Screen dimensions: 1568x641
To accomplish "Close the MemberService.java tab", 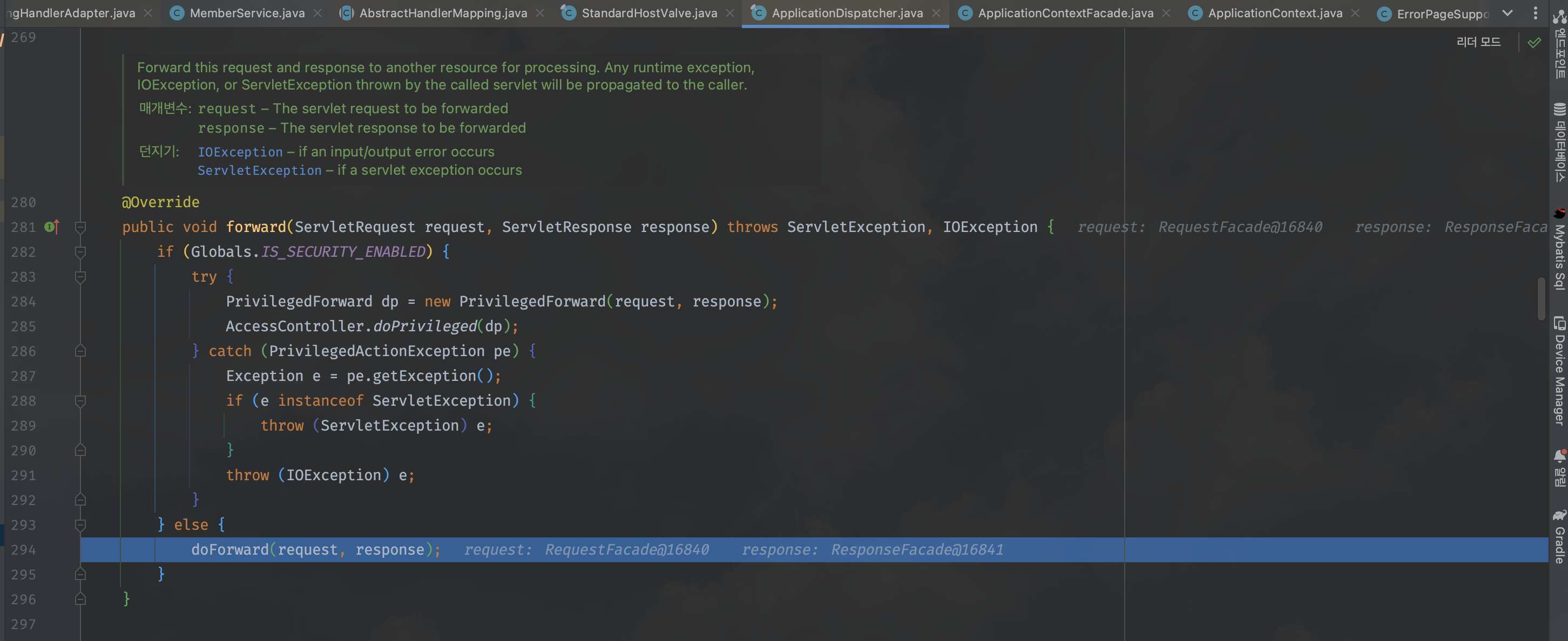I will click(317, 13).
